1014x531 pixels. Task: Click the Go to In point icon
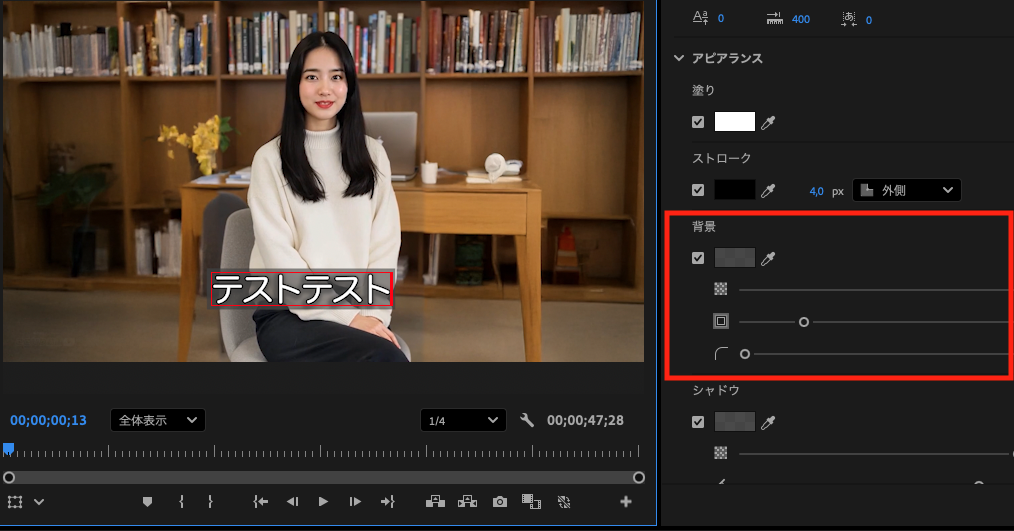tap(261, 502)
